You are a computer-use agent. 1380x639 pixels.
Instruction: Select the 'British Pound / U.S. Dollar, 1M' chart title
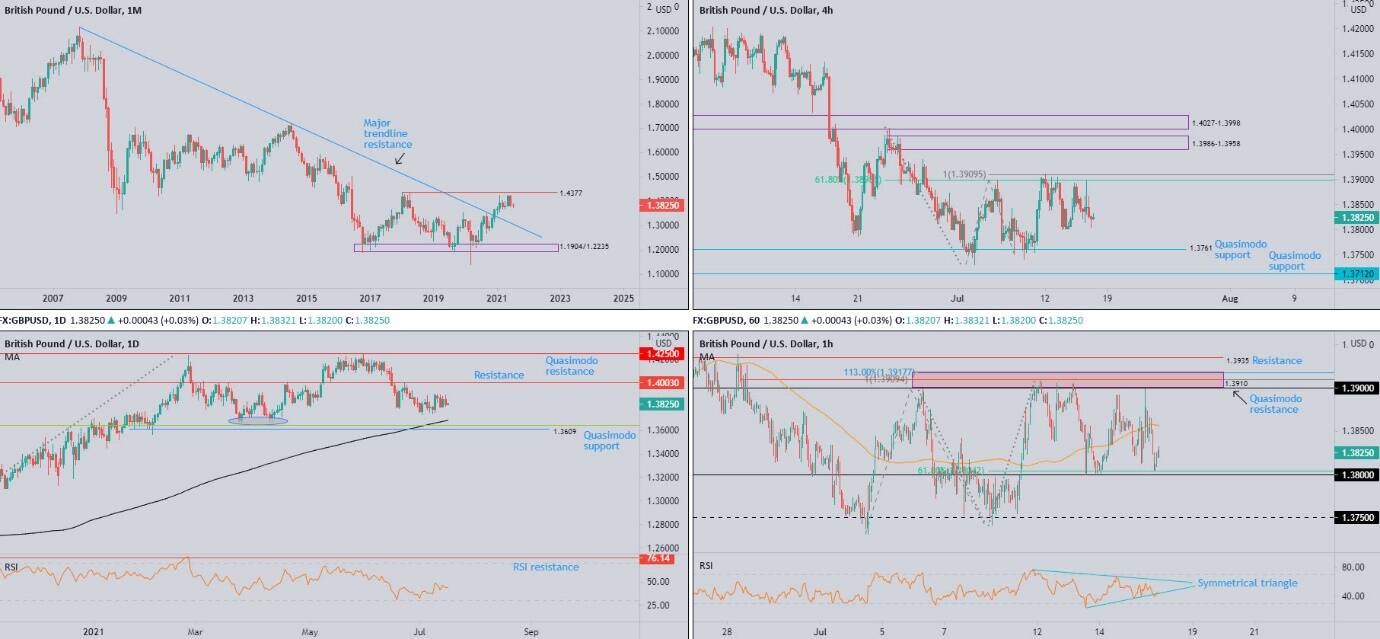(x=72, y=10)
